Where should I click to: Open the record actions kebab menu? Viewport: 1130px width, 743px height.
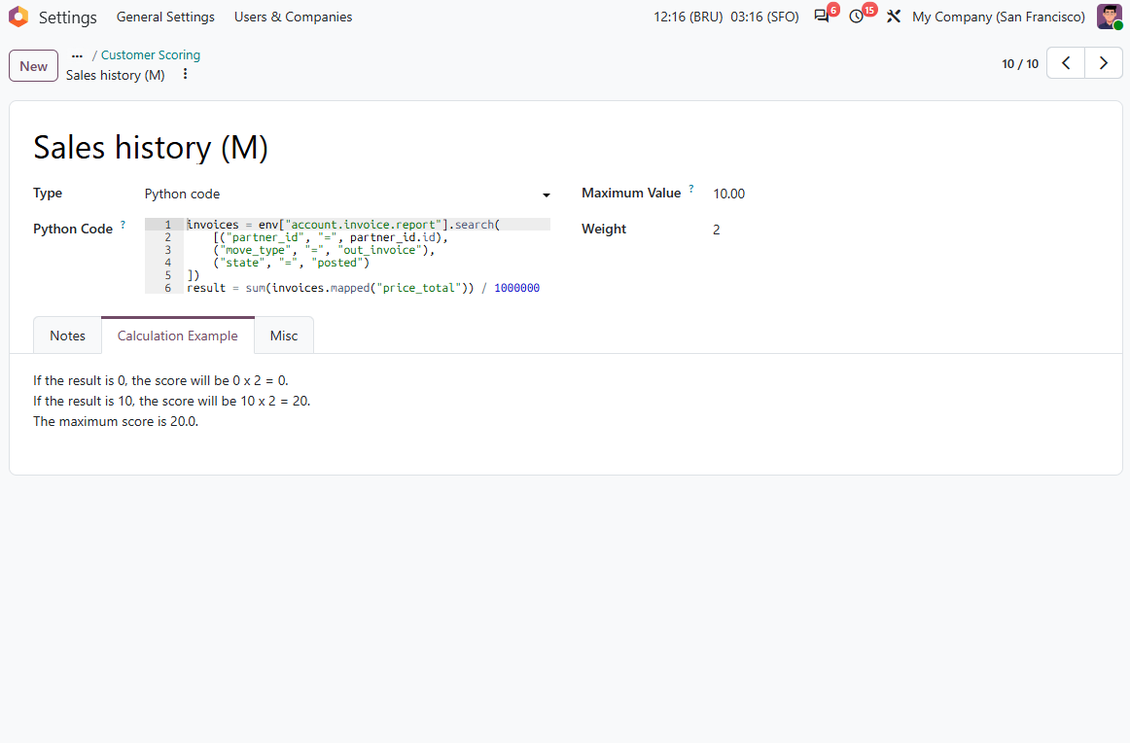tap(185, 74)
